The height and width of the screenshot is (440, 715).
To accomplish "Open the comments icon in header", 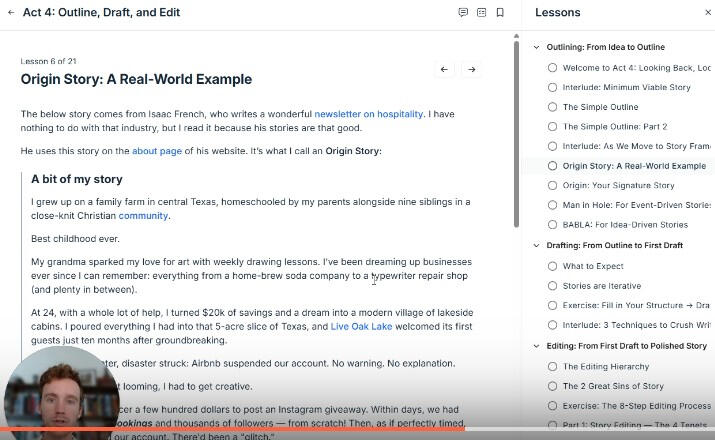I will click(x=462, y=13).
